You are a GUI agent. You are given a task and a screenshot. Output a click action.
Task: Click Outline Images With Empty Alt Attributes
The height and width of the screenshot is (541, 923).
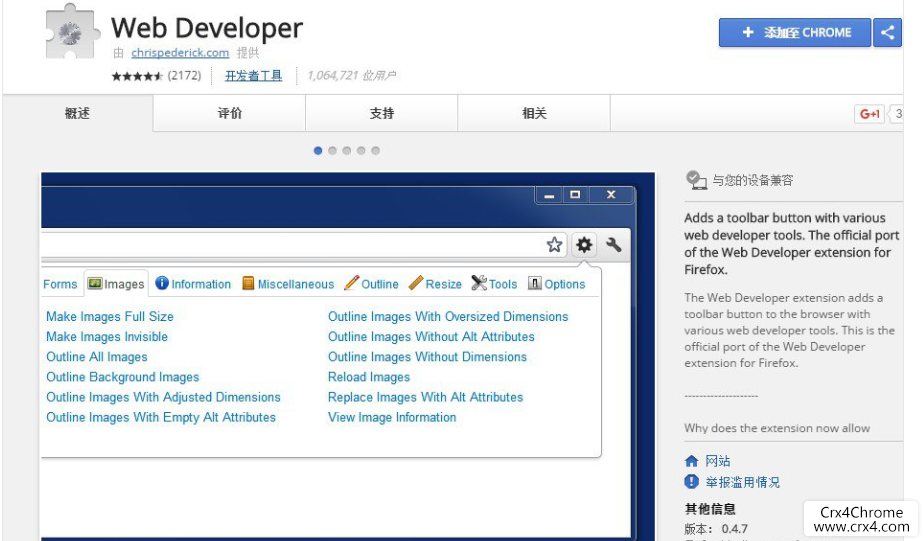pyautogui.click(x=161, y=417)
